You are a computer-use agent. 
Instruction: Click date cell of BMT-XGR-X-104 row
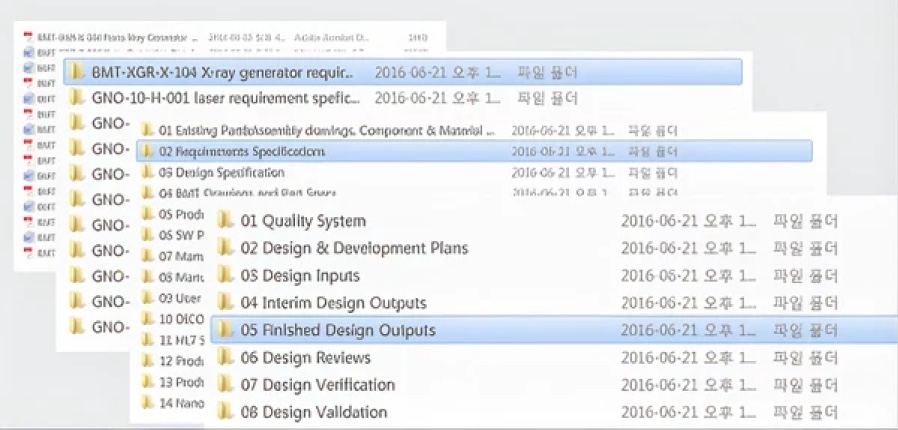coord(438,73)
